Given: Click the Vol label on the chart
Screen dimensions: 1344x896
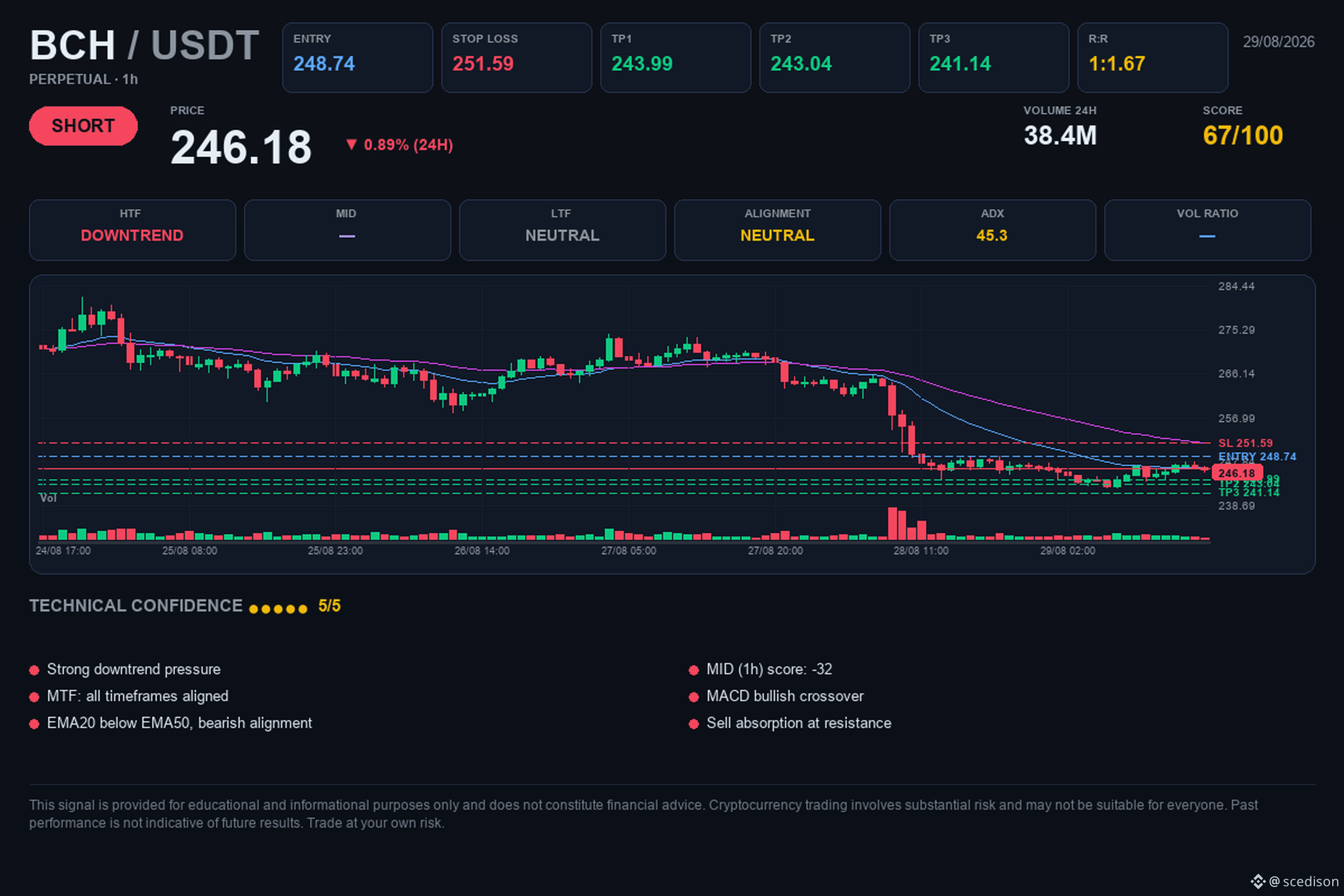Looking at the screenshot, I should [48, 498].
